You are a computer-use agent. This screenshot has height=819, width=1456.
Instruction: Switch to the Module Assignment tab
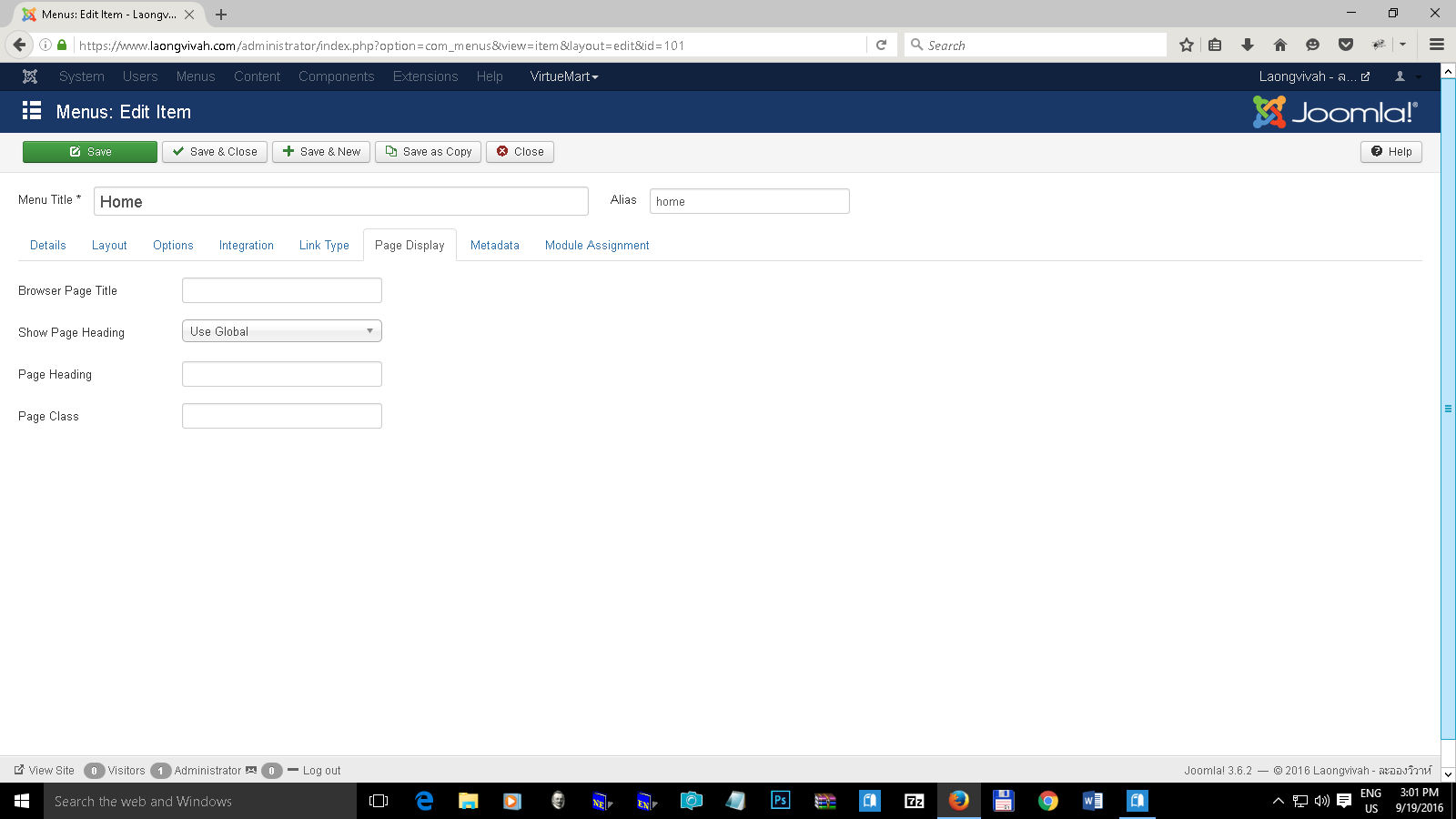click(597, 245)
